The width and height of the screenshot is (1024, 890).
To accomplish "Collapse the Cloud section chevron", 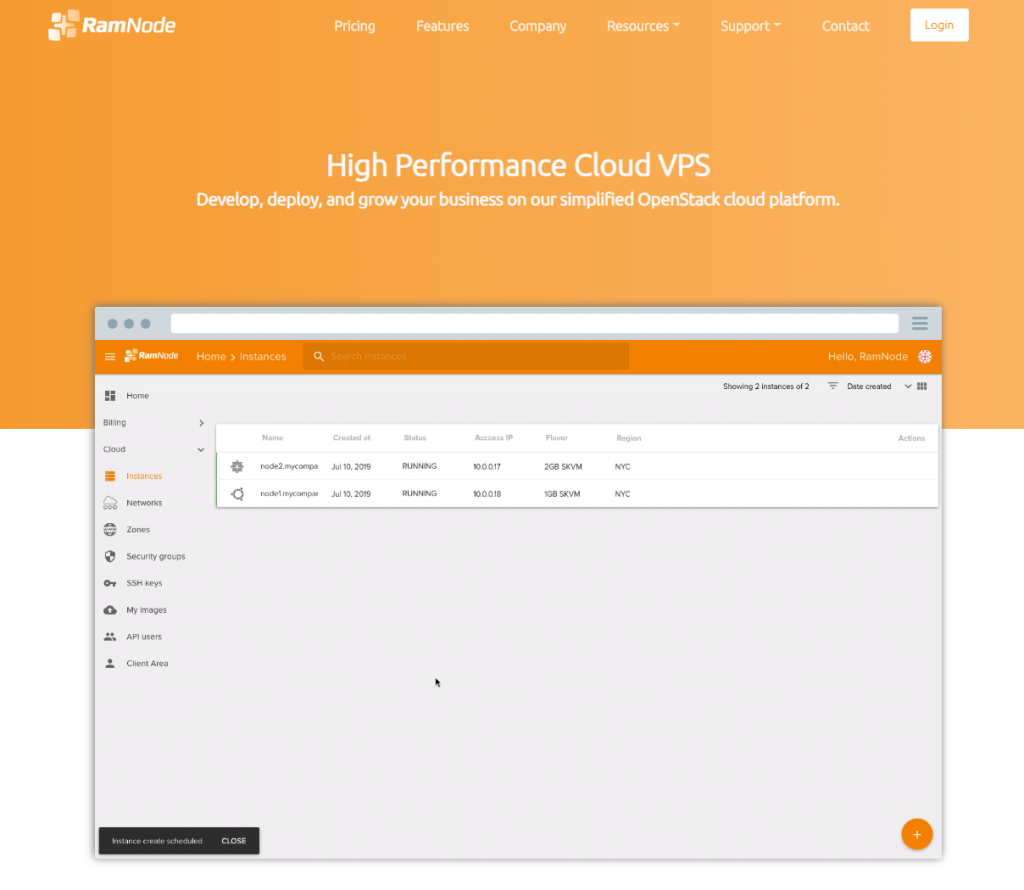I will 200,449.
